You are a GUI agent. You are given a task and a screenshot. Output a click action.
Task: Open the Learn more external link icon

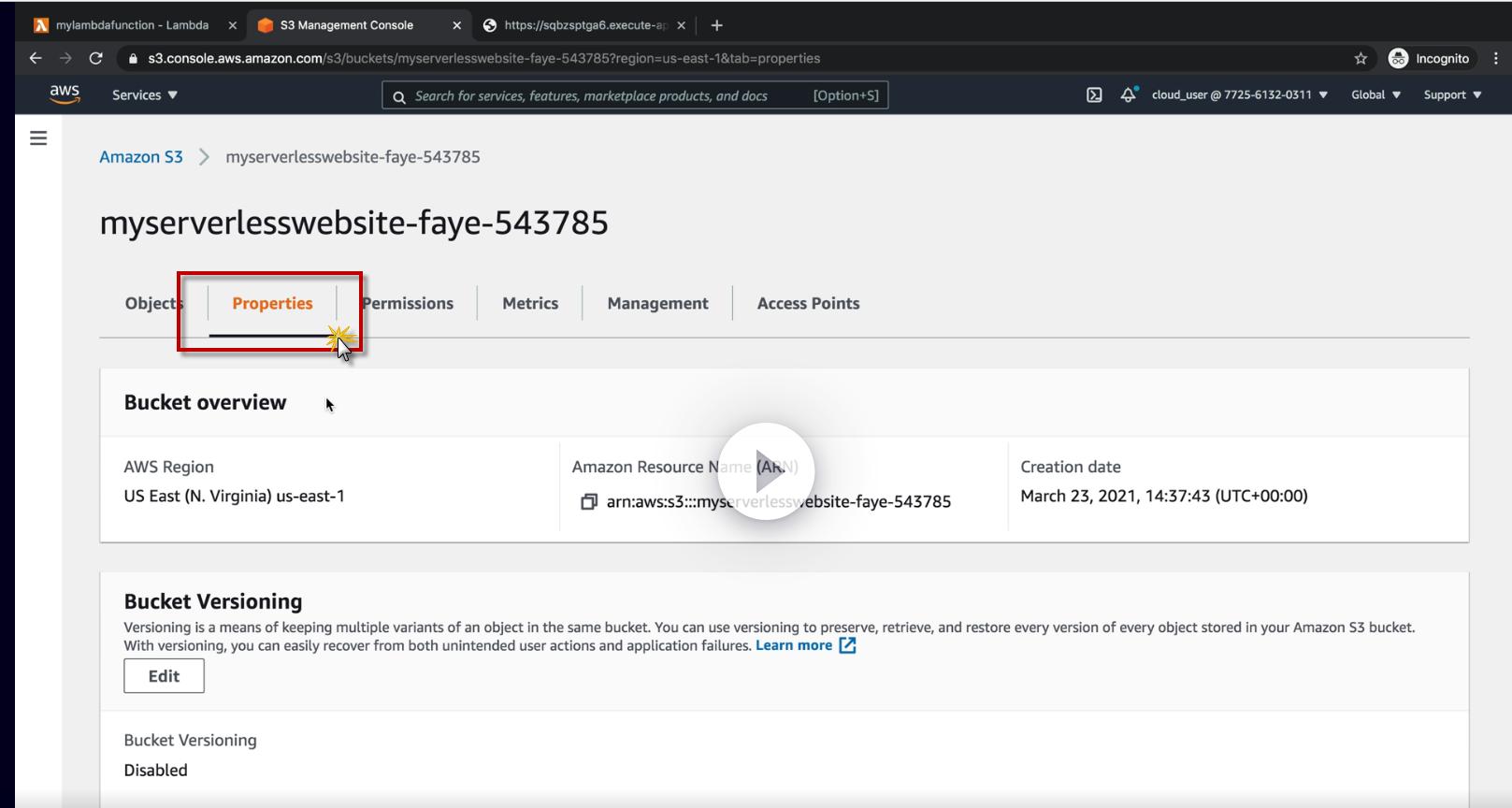847,645
